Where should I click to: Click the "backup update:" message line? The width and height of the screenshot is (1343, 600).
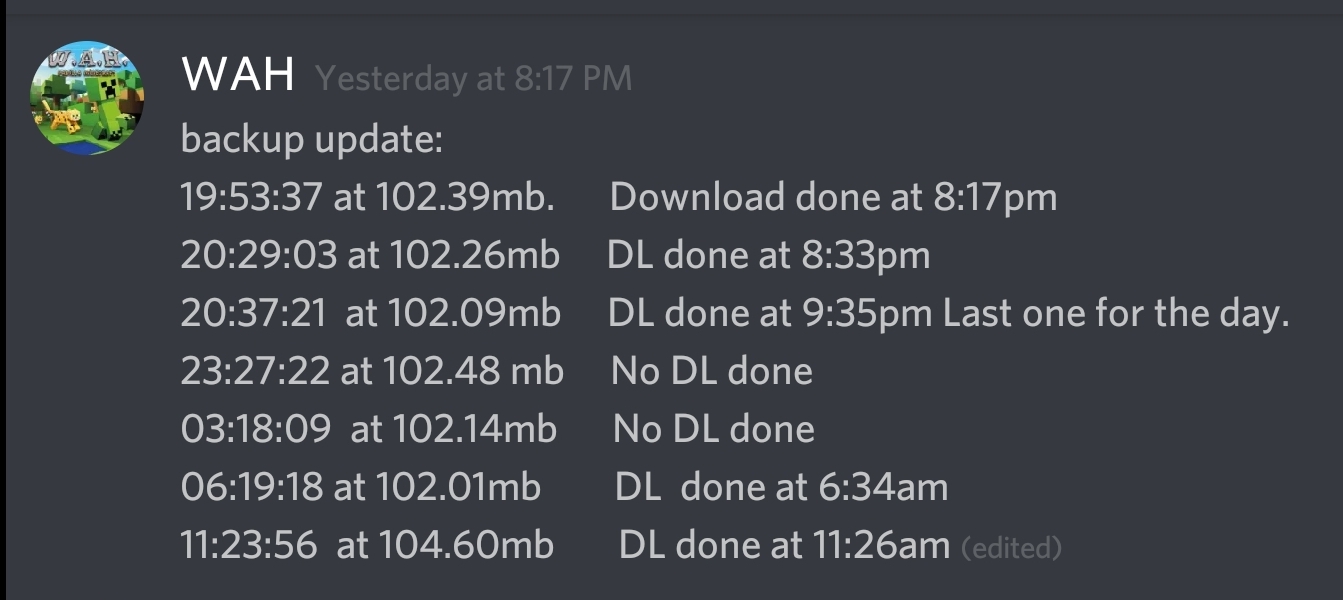click(x=311, y=139)
